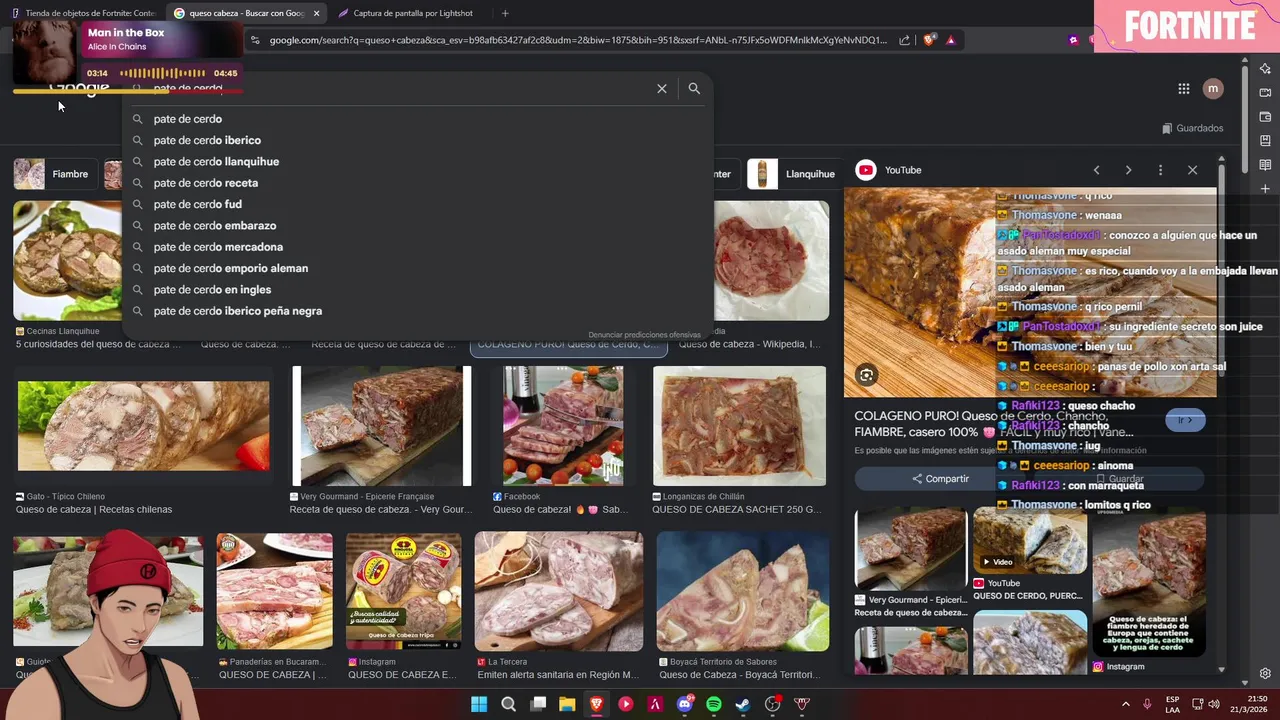Select suggestion 'pate de cerdo mercadona'
The height and width of the screenshot is (720, 1280).
pyautogui.click(x=418, y=247)
